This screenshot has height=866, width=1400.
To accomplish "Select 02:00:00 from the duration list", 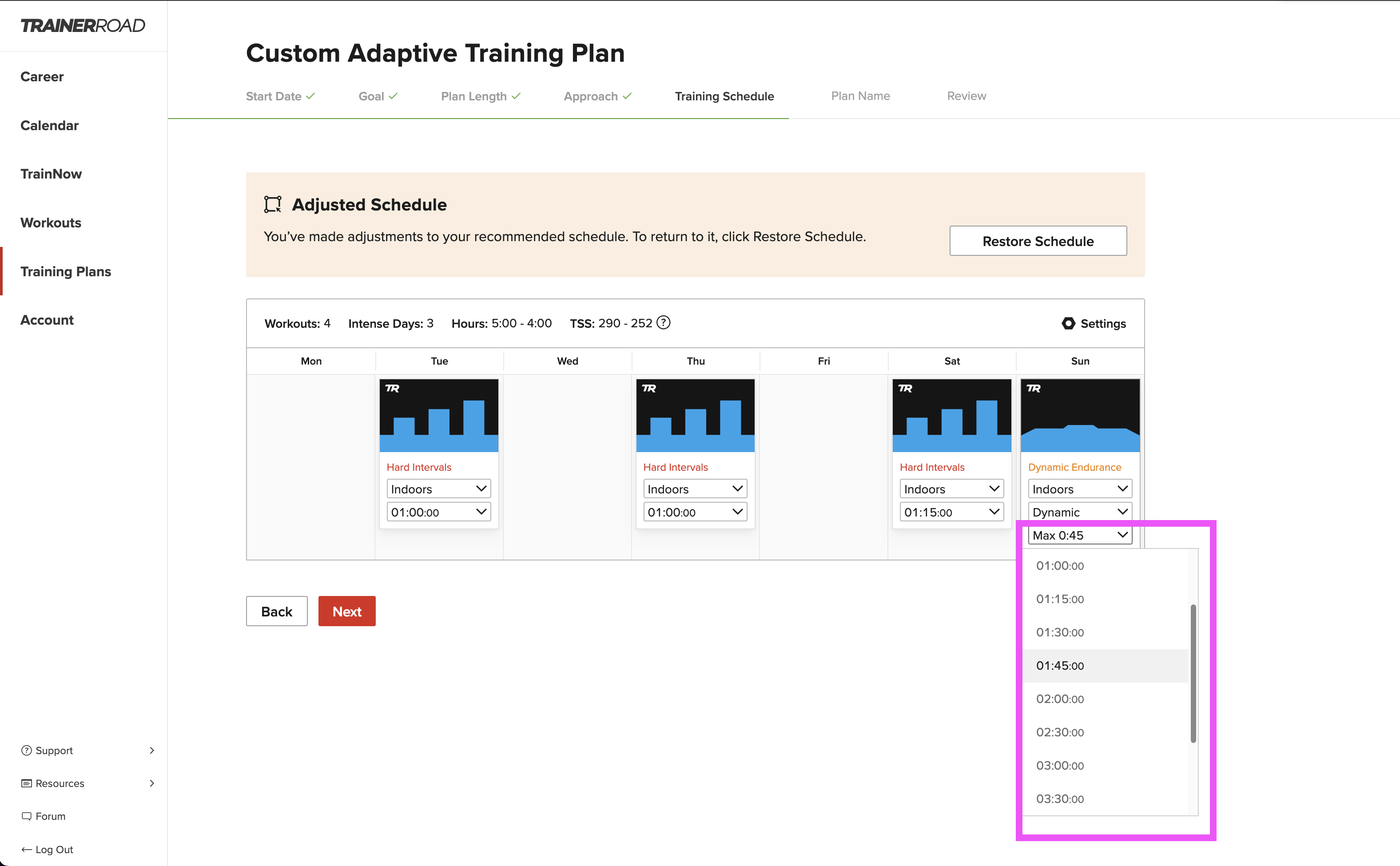I will (1106, 699).
